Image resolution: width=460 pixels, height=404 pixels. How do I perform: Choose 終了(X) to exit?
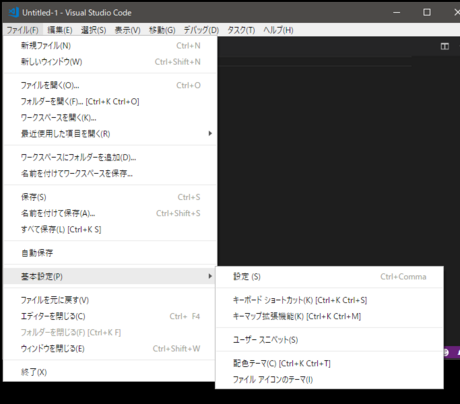point(110,372)
